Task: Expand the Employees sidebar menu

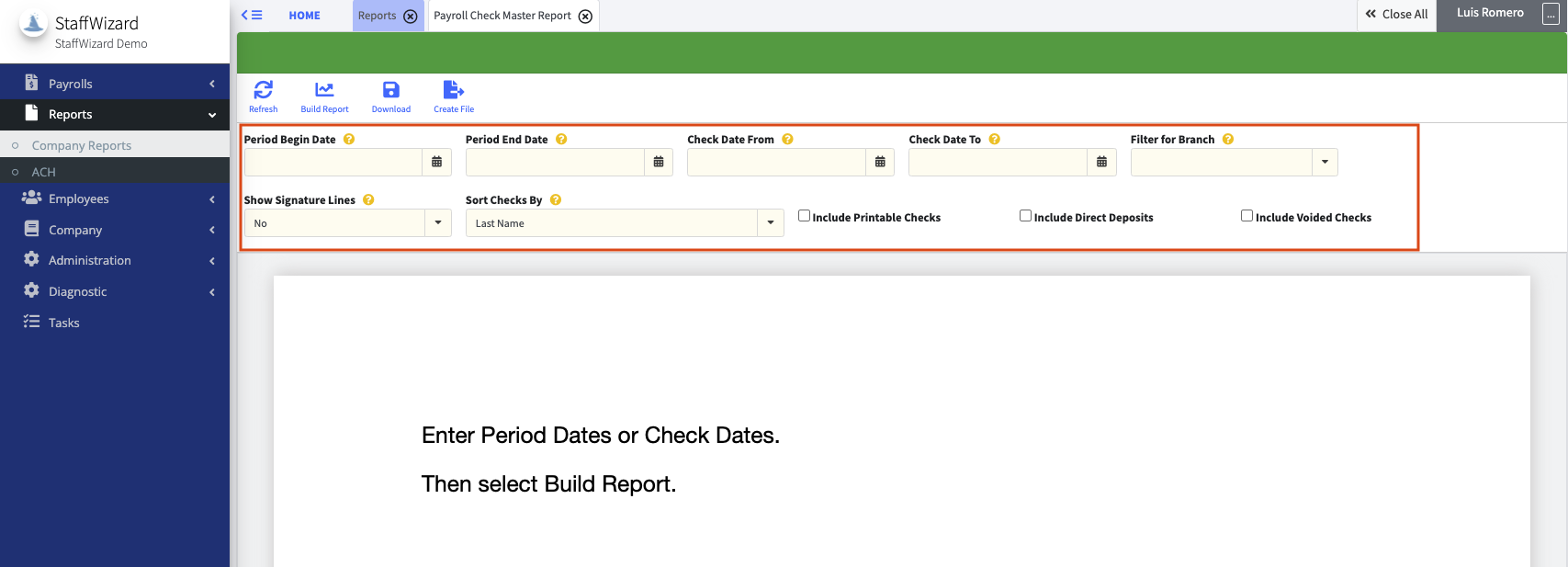Action: click(x=79, y=198)
